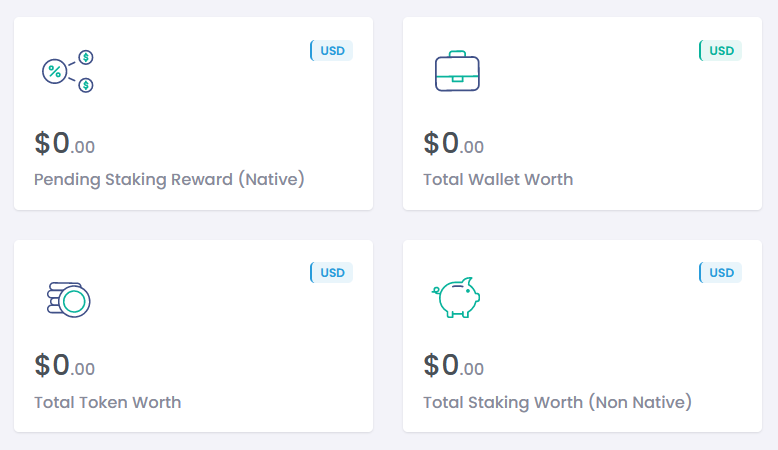Click the Total Staking Worth (Non Native) label

tap(557, 403)
